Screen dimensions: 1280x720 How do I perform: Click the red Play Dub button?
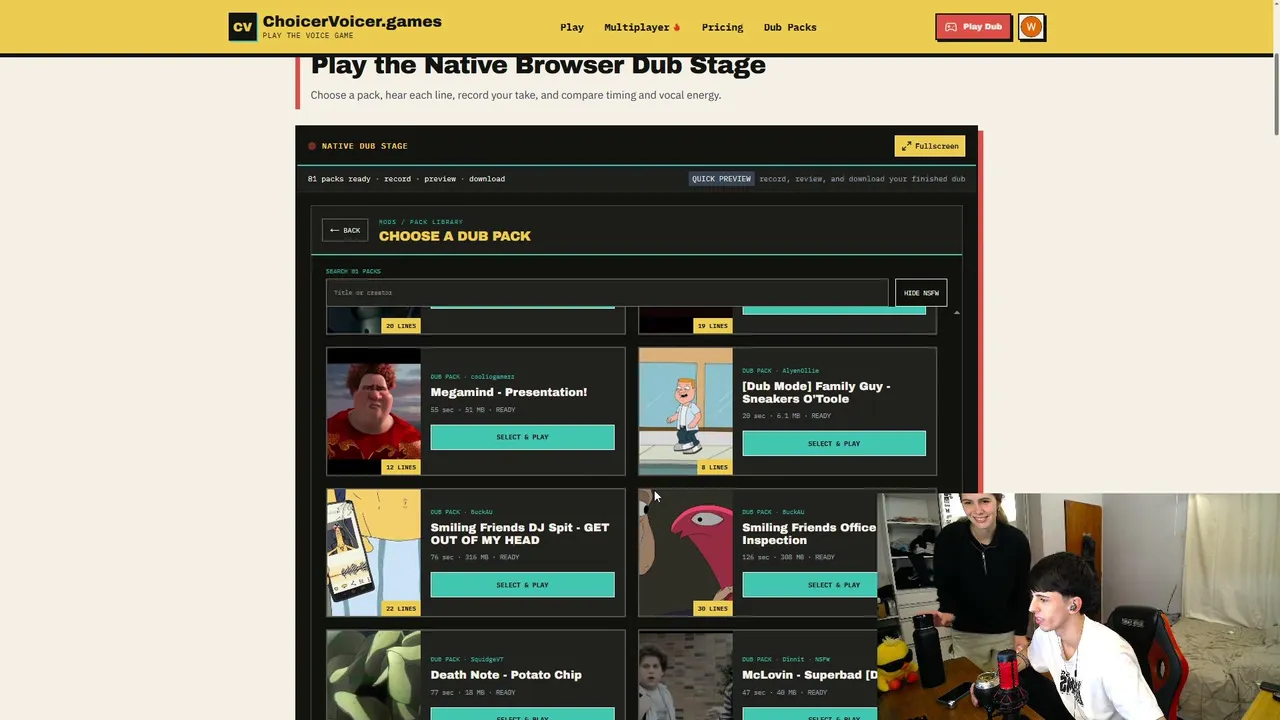click(x=973, y=27)
